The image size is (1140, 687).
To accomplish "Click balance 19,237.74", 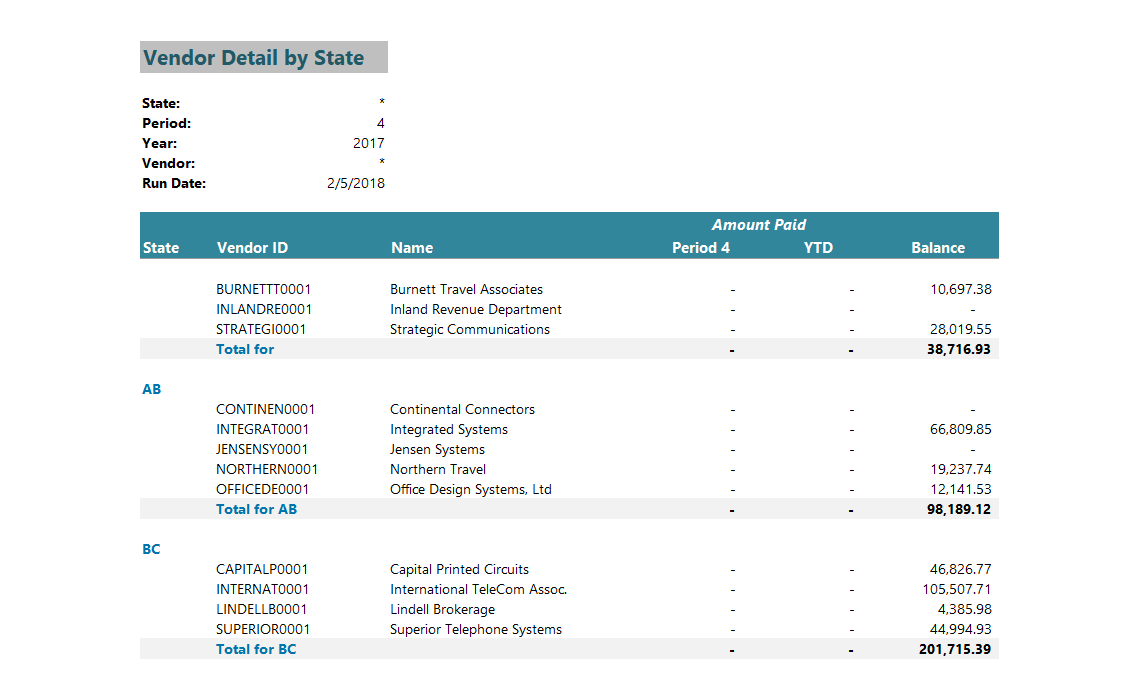I will (x=960, y=470).
